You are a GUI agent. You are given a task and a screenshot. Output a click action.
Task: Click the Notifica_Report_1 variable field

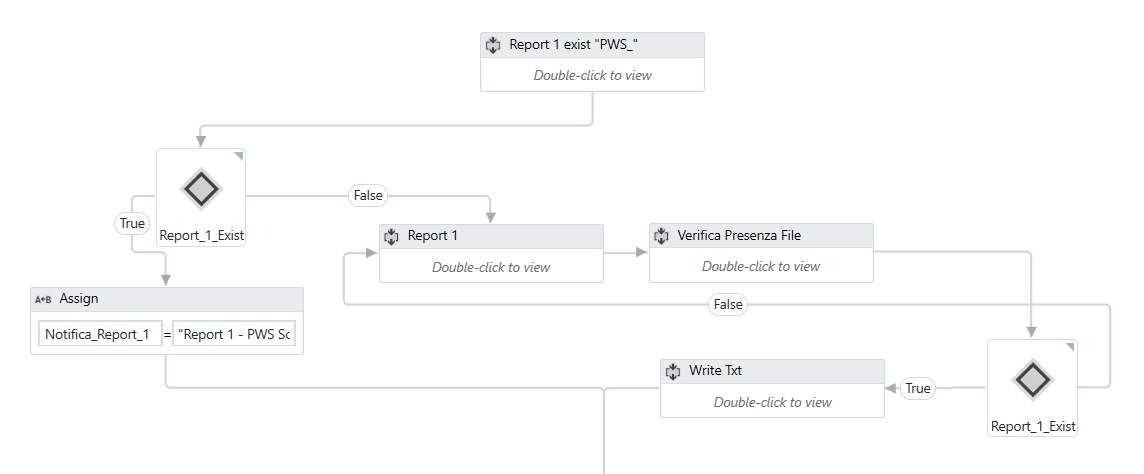point(98,334)
